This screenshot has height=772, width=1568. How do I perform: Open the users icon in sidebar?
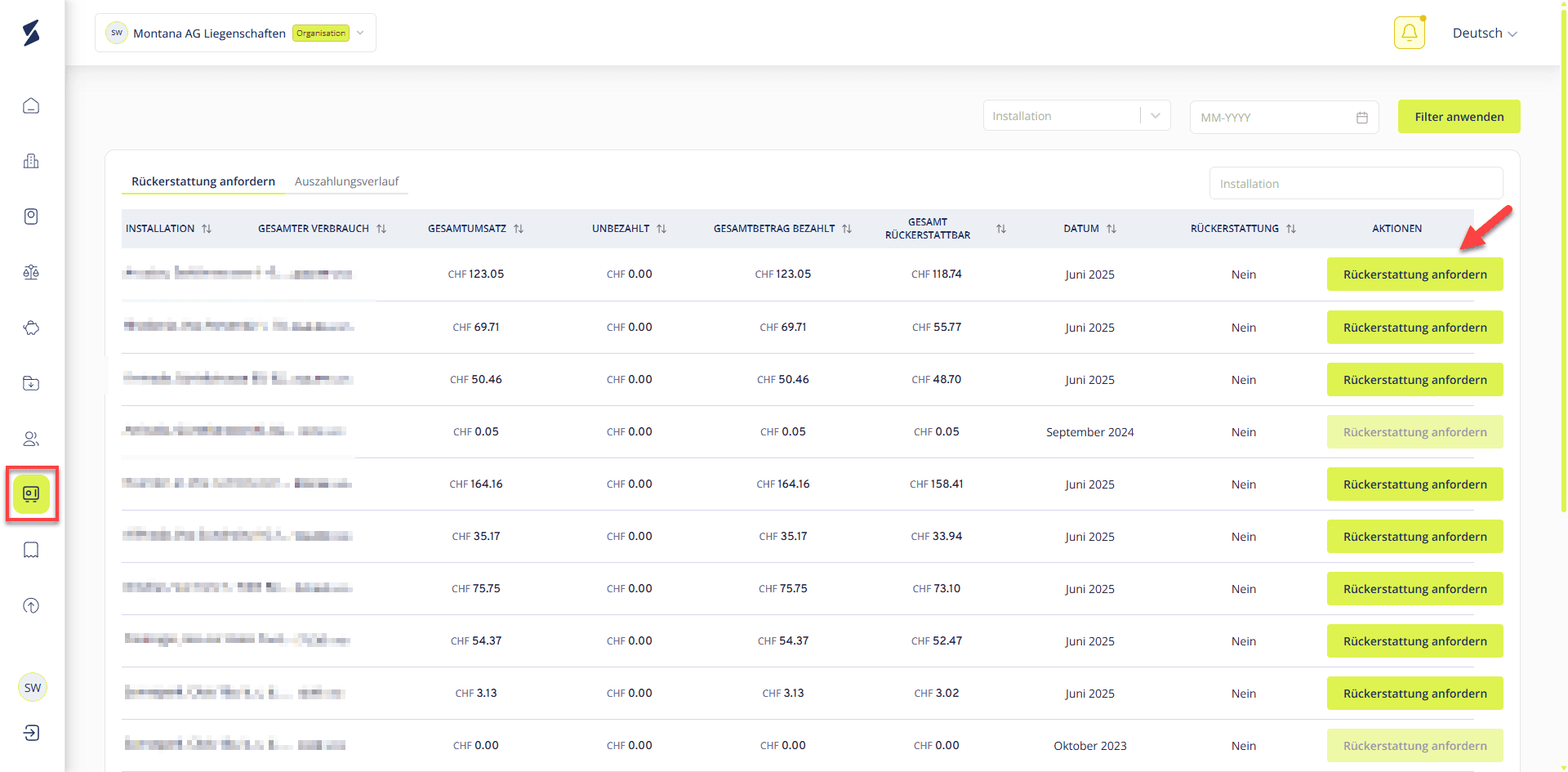click(31, 439)
